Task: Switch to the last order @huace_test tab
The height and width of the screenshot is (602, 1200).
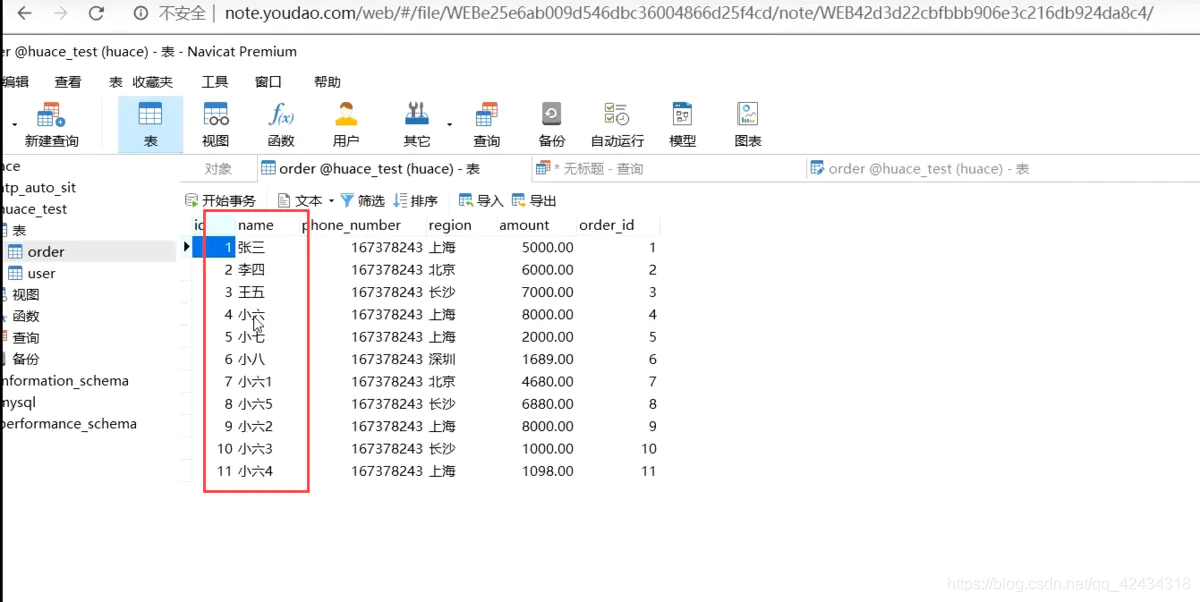Action: (920, 169)
